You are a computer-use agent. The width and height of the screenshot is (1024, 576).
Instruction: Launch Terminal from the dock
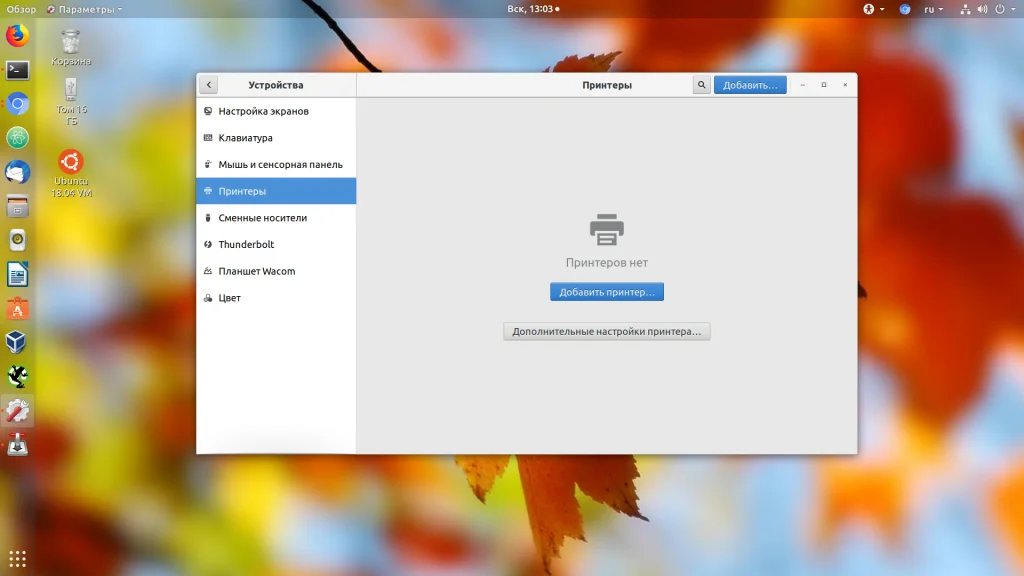click(17, 70)
